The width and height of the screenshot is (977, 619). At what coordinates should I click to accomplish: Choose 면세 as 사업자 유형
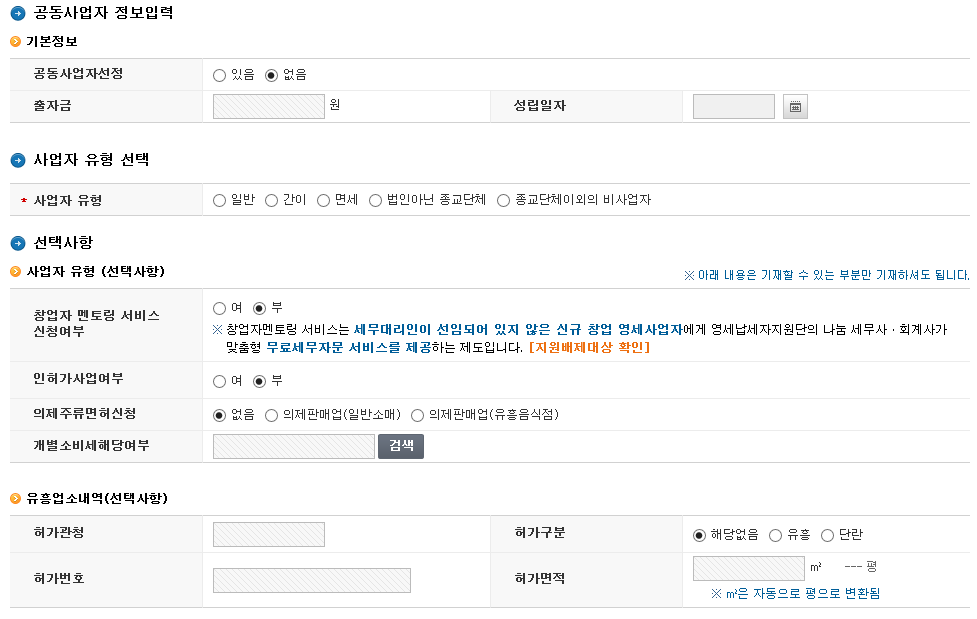(x=323, y=201)
